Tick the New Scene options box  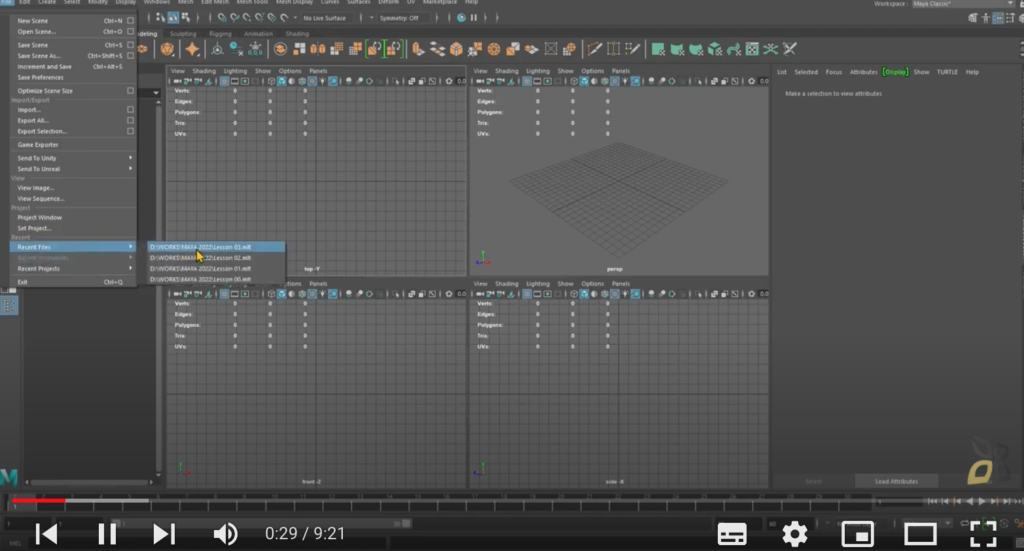[x=131, y=21]
